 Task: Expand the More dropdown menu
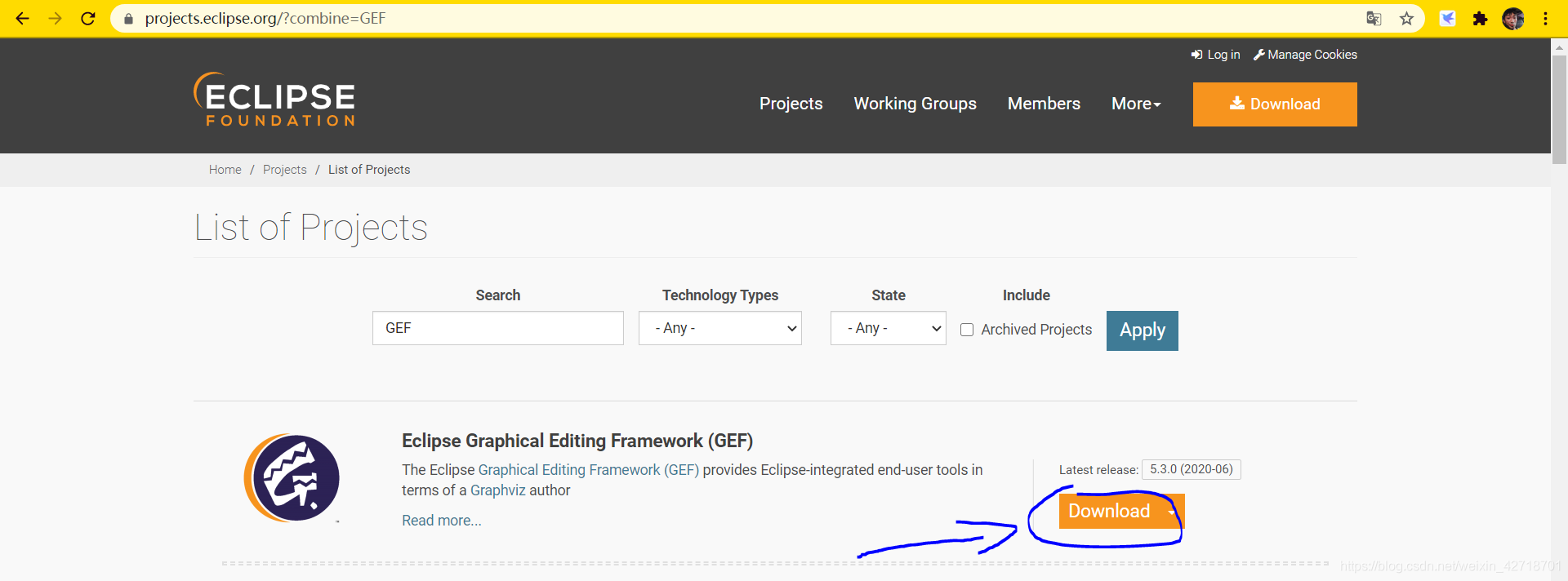[x=1136, y=104]
